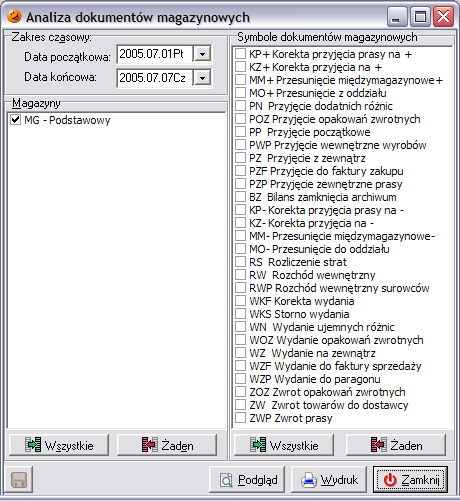Viewport: 460px width, 501px height.
Task: Check PZP Przyjęcie zewnętrzne prasy
Action: (x=240, y=184)
